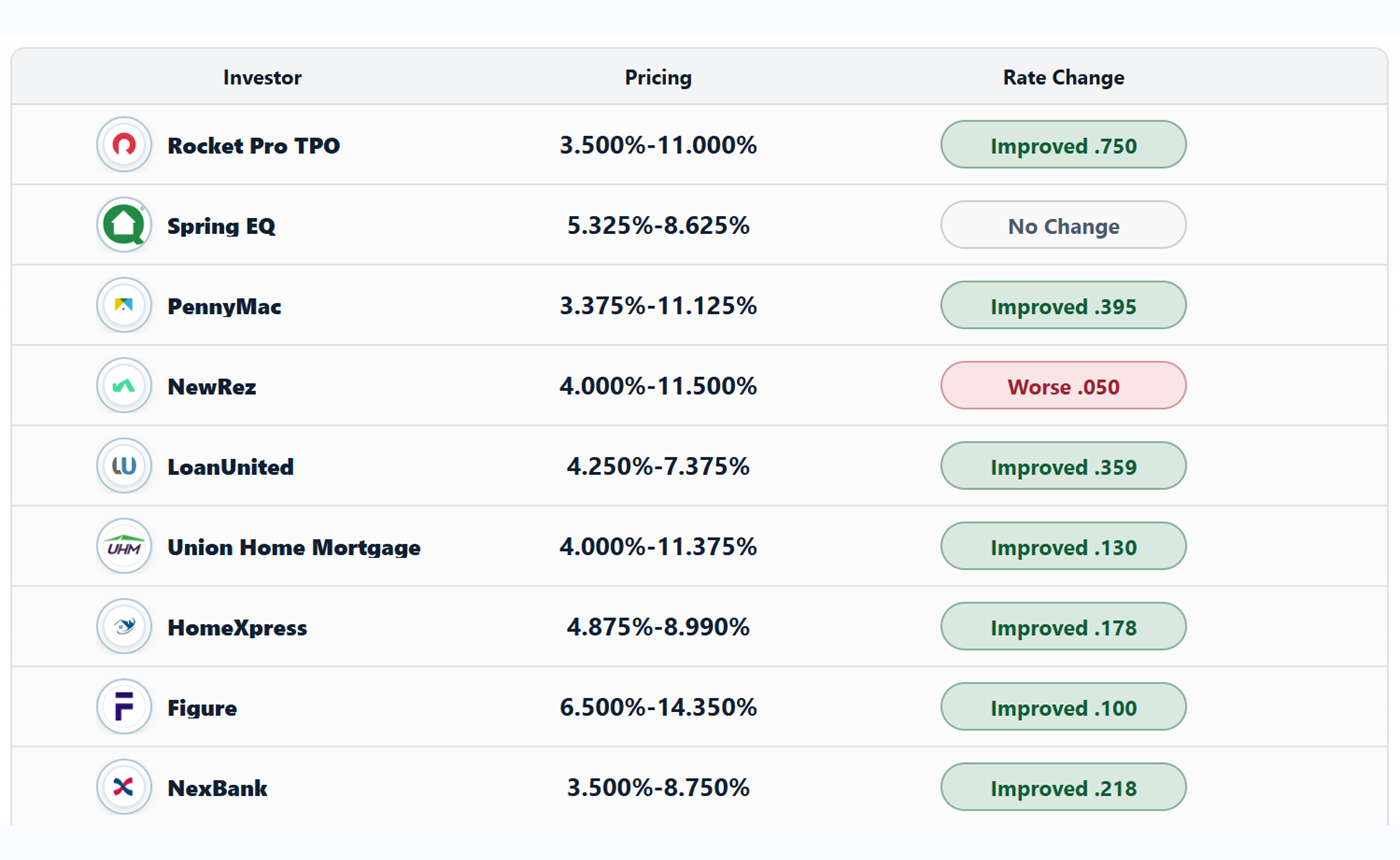Click the 5.325%-8.625% pricing value
Screen dimensions: 1400x860
pos(658,226)
